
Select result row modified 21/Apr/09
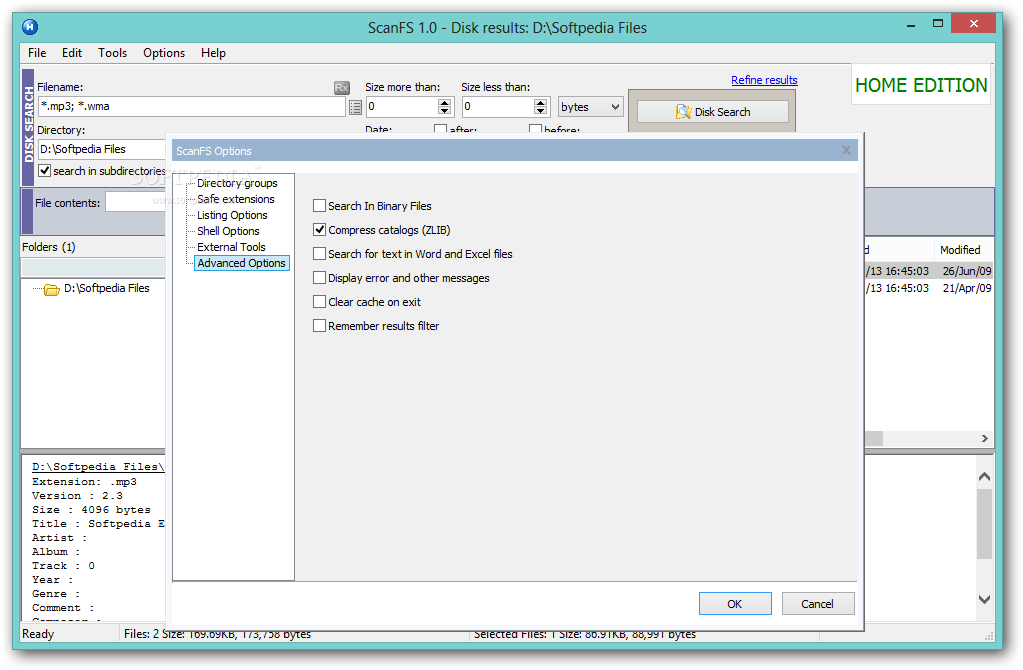pyautogui.click(x=929, y=288)
